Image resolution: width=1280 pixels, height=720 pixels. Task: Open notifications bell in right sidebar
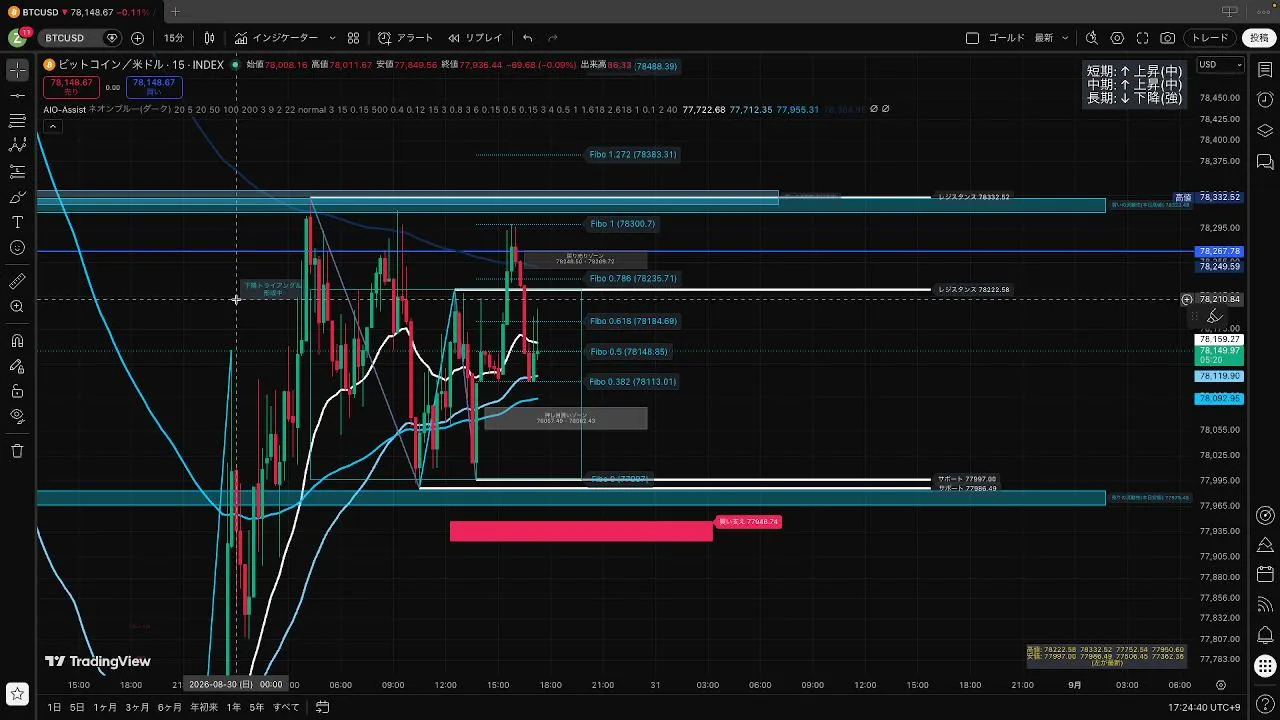1265,634
